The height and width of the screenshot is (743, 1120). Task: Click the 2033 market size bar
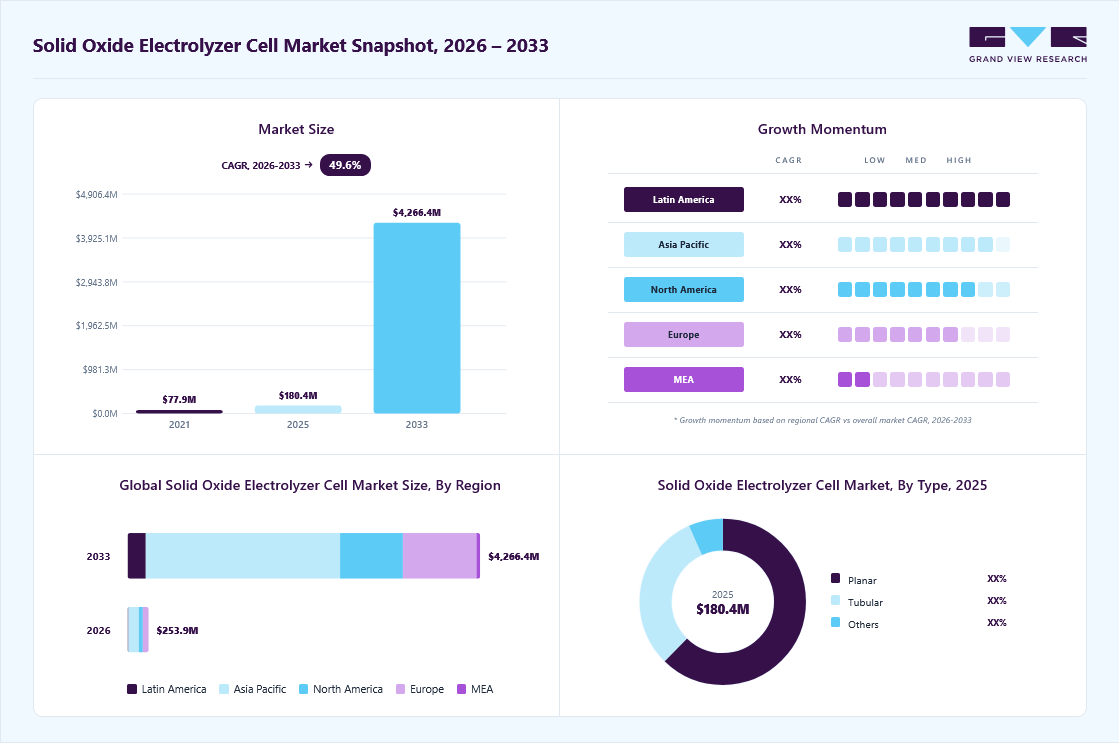point(417,318)
